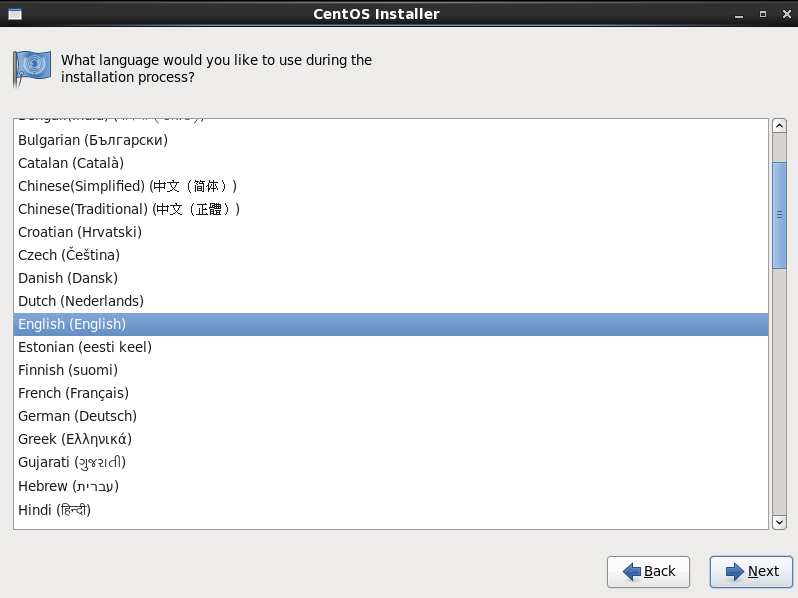This screenshot has width=798, height=598.
Task: Select Czech (Čeština) language row
Action: 391,255
